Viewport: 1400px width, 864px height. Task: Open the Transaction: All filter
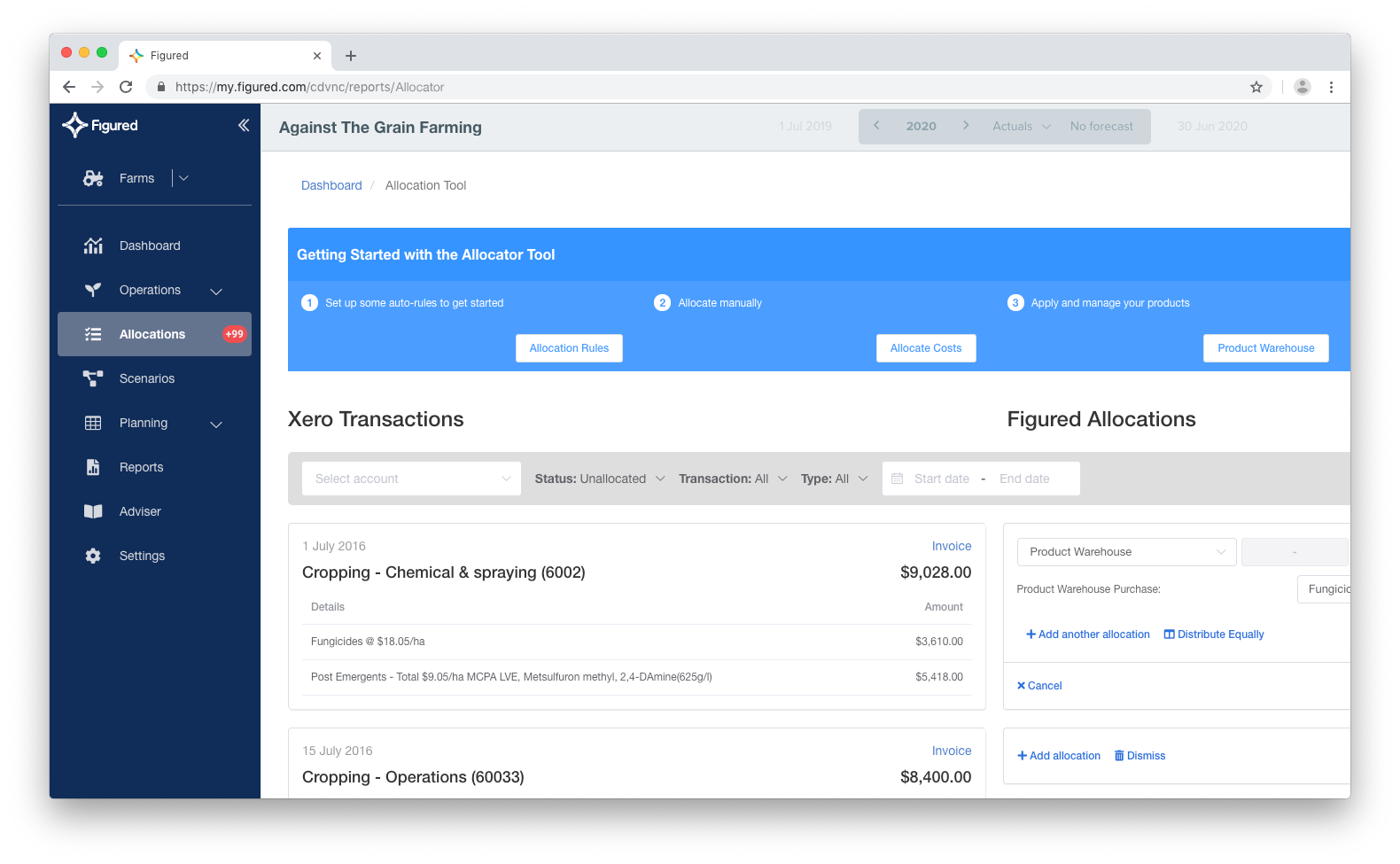pyautogui.click(x=733, y=479)
